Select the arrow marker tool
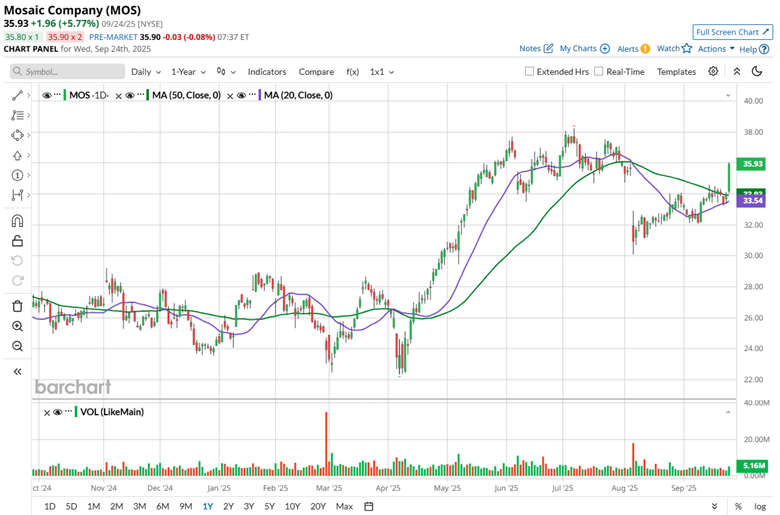The width and height of the screenshot is (780, 515). click(17, 155)
